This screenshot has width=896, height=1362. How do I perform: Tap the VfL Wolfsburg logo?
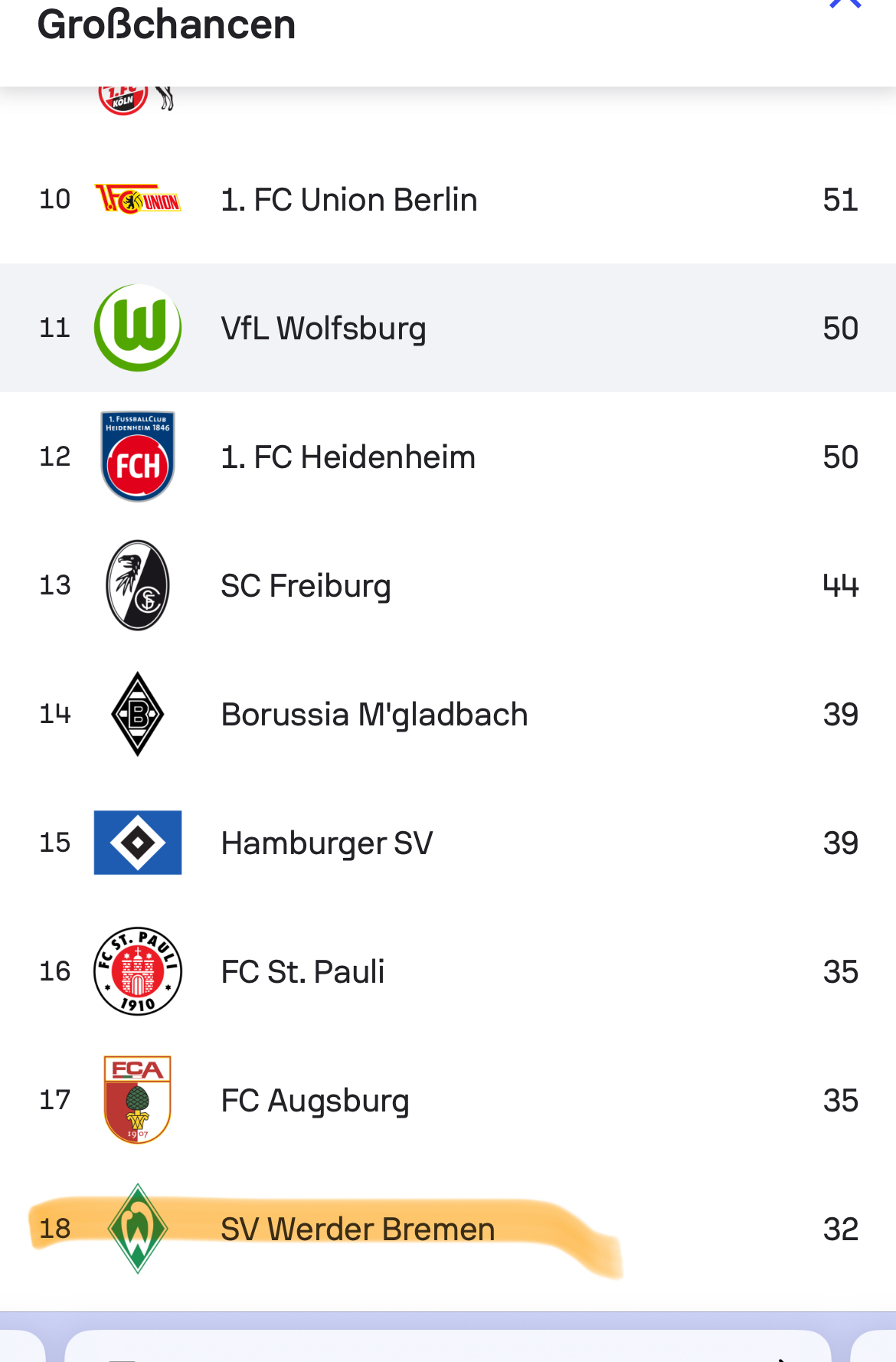pyautogui.click(x=138, y=328)
